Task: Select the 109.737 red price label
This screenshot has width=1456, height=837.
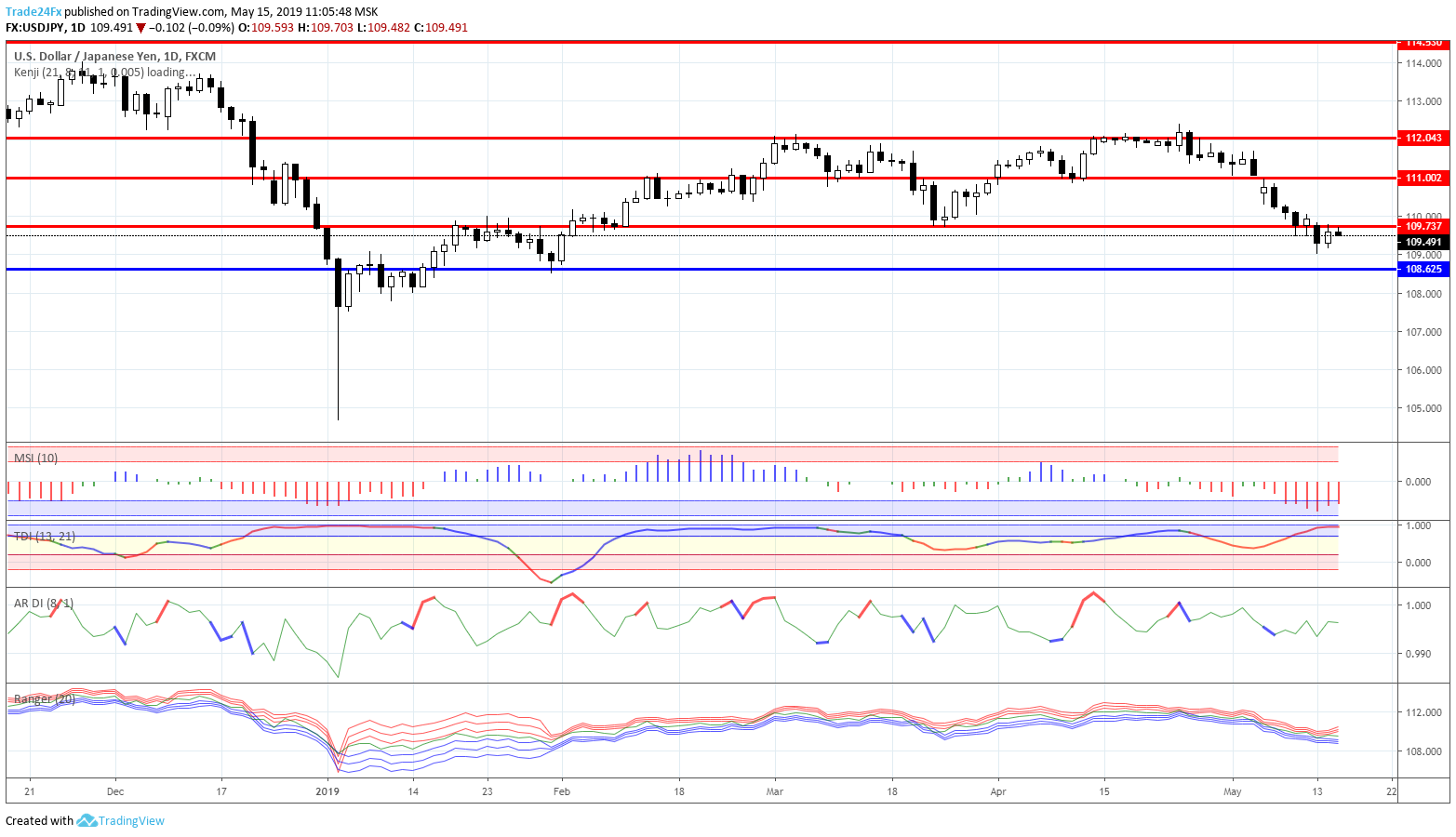Action: point(1423,226)
